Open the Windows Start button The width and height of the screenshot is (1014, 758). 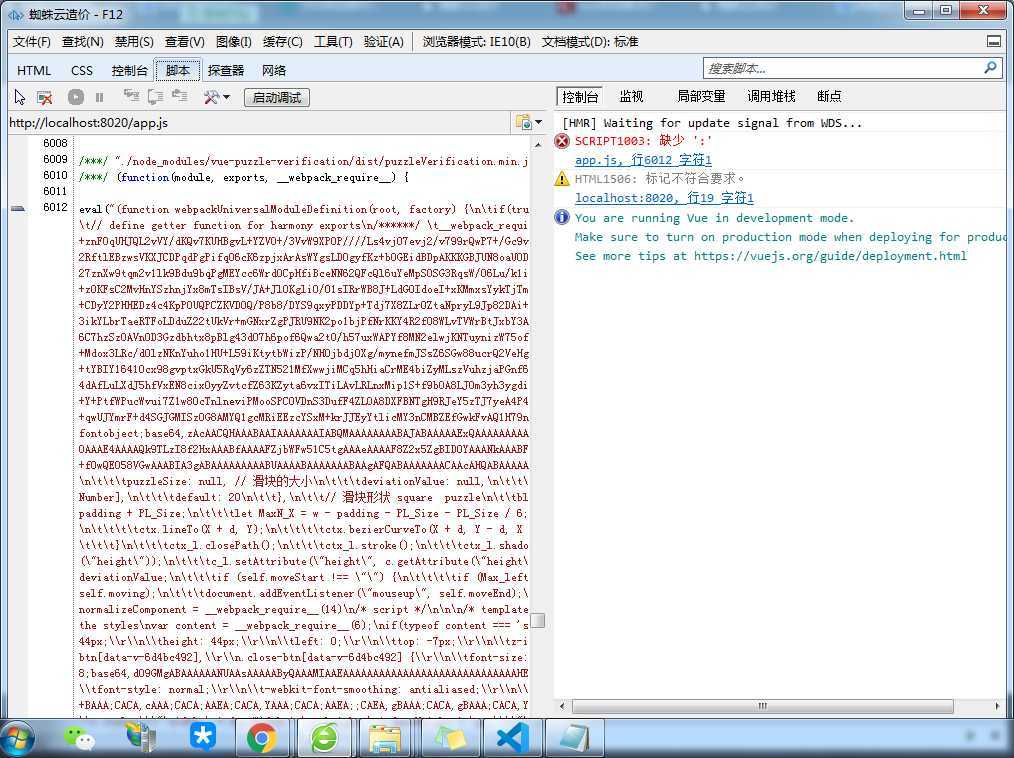coord(17,738)
